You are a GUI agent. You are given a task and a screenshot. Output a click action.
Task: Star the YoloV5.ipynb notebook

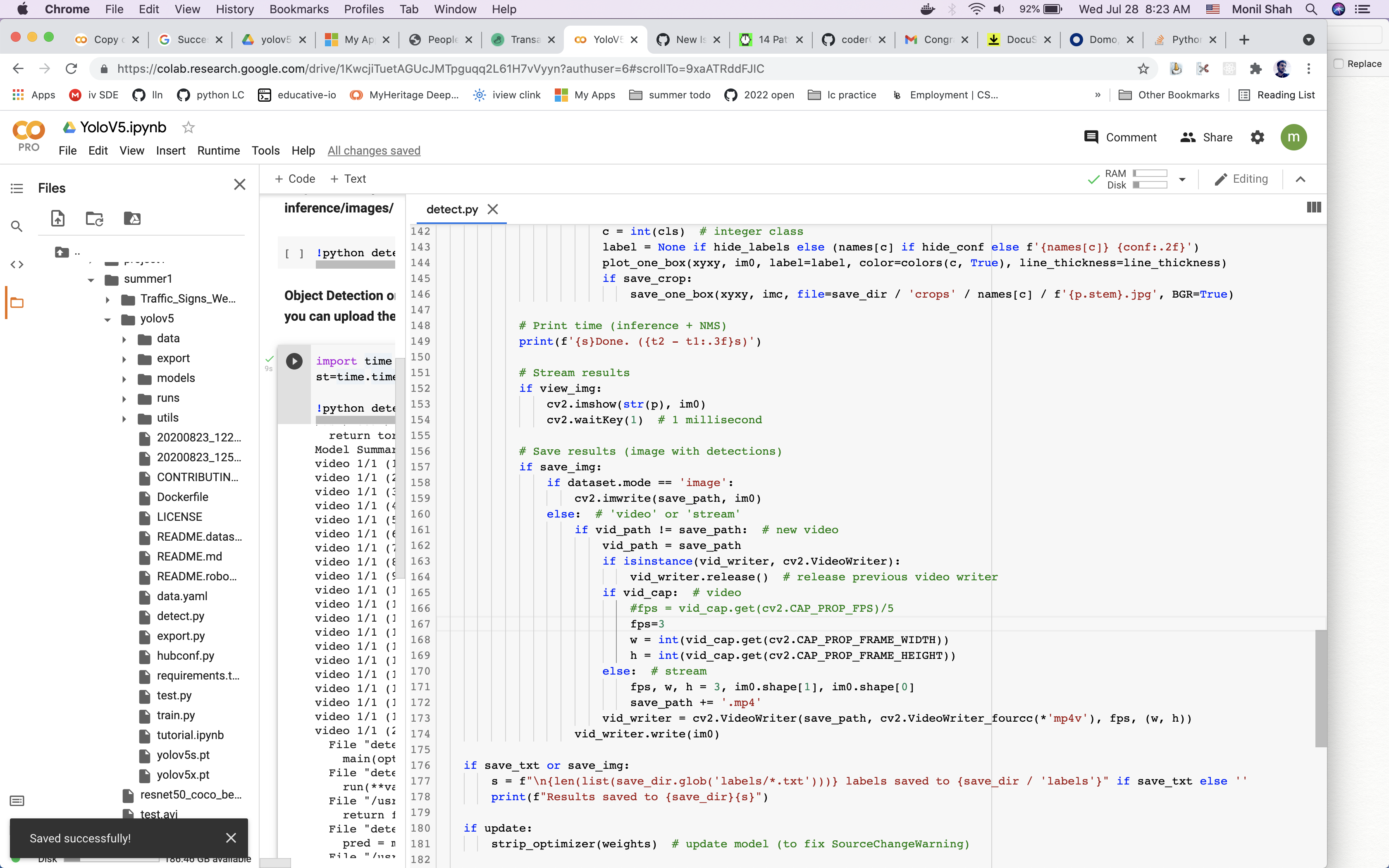[188, 127]
